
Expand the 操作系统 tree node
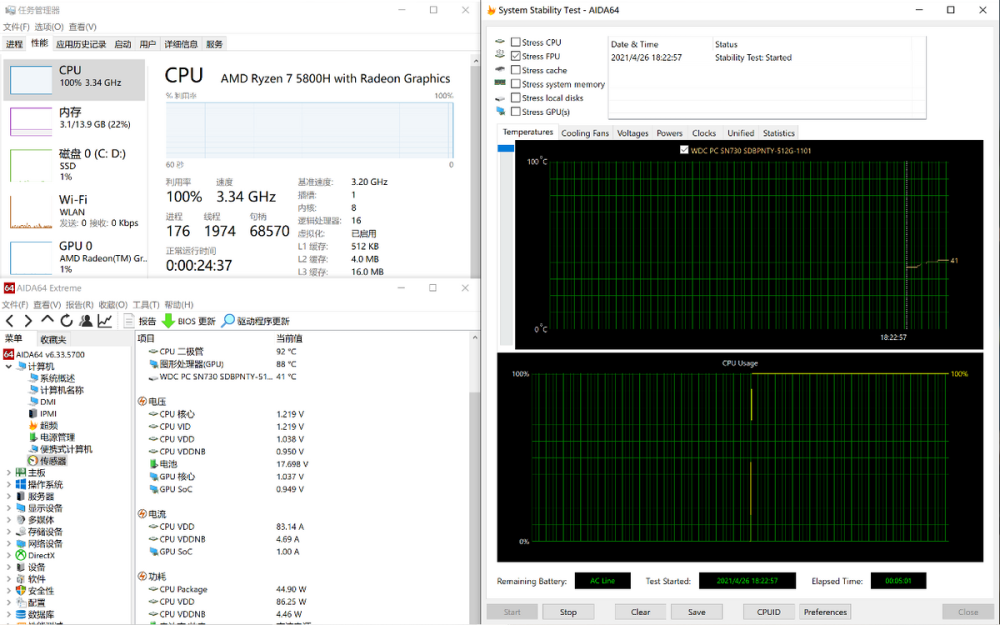pyautogui.click(x=8, y=485)
